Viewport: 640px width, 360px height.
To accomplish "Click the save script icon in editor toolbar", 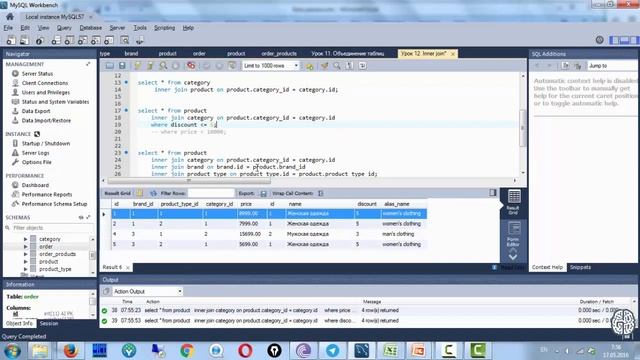I will pyautogui.click(x=122, y=66).
